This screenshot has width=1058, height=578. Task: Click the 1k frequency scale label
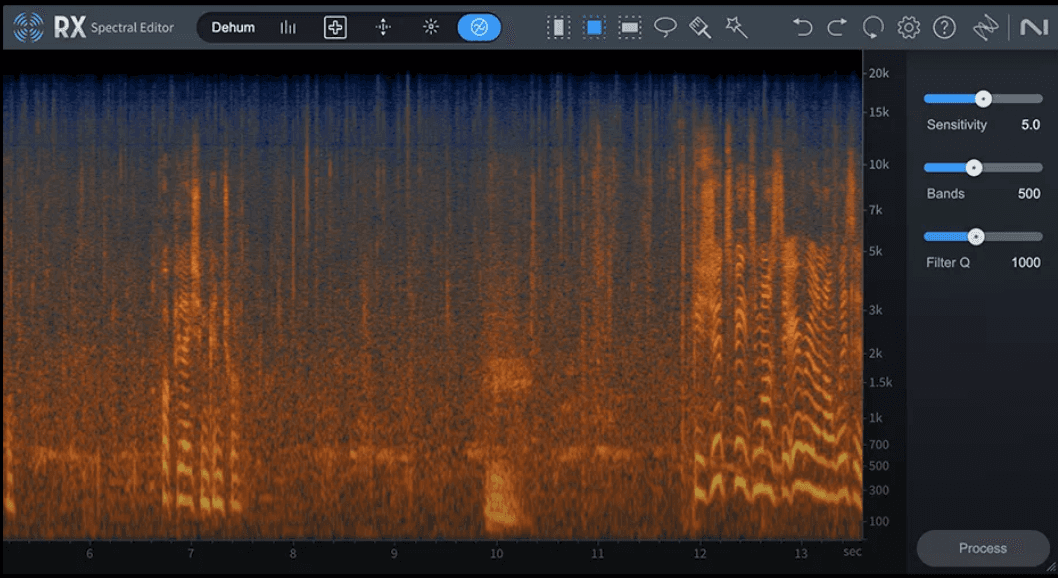point(875,417)
